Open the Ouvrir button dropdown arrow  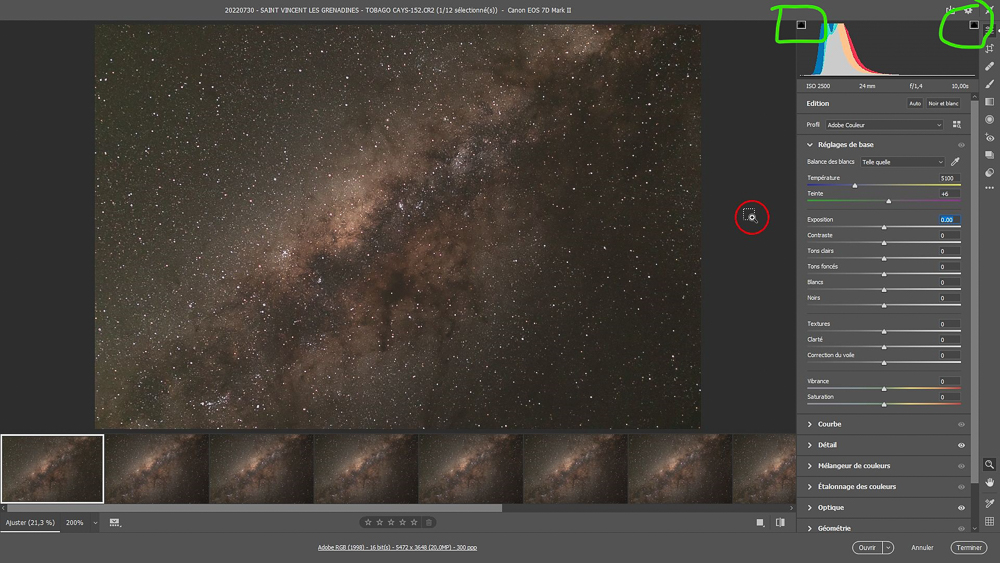(x=888, y=548)
